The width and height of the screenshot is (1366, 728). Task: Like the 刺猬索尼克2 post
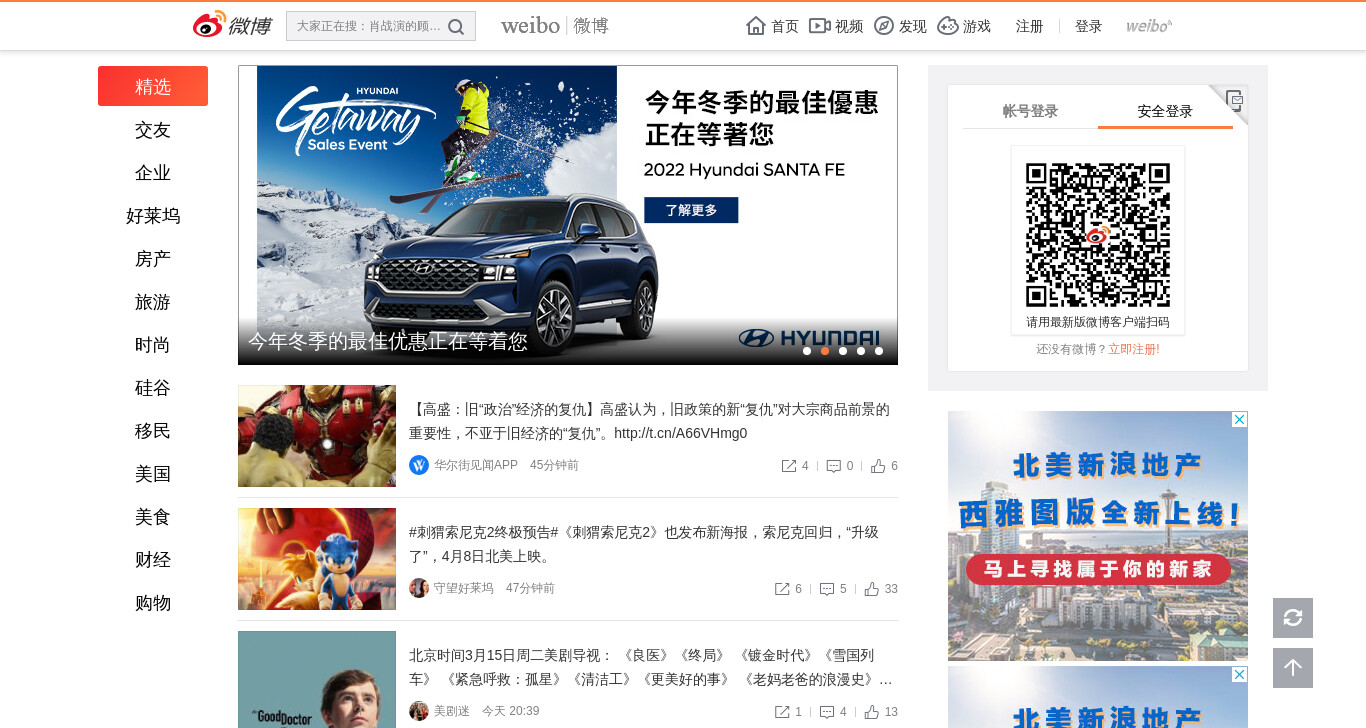[872, 589]
